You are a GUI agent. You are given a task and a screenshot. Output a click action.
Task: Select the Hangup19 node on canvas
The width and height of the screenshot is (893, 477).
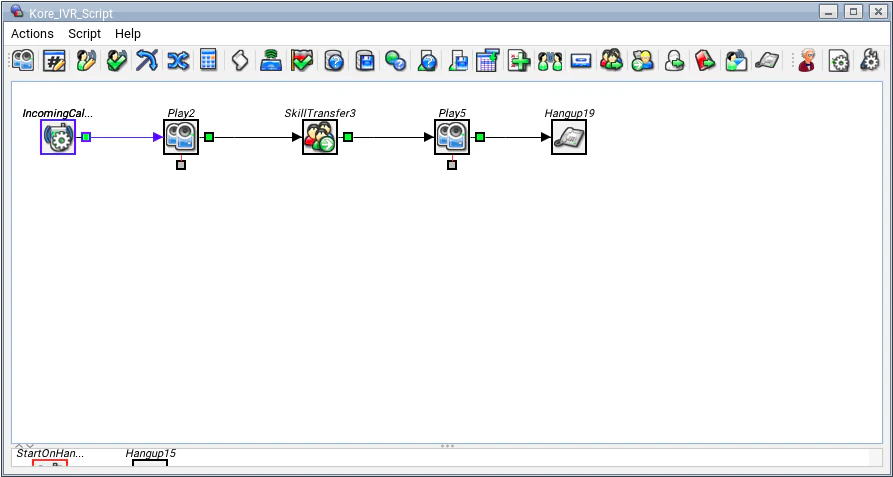coord(569,137)
